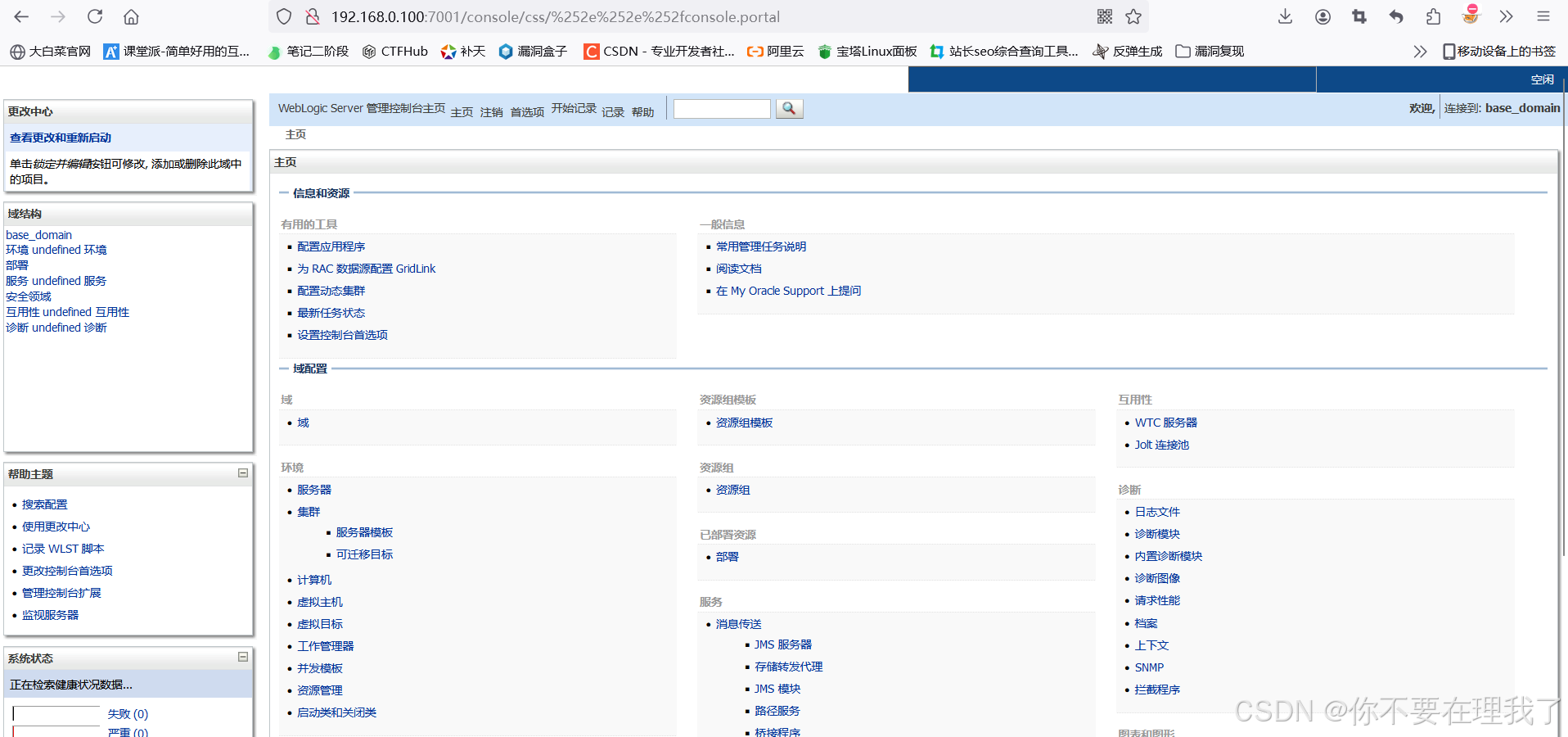
Task: Click 开始记录 in console toolbar
Action: coord(574,108)
